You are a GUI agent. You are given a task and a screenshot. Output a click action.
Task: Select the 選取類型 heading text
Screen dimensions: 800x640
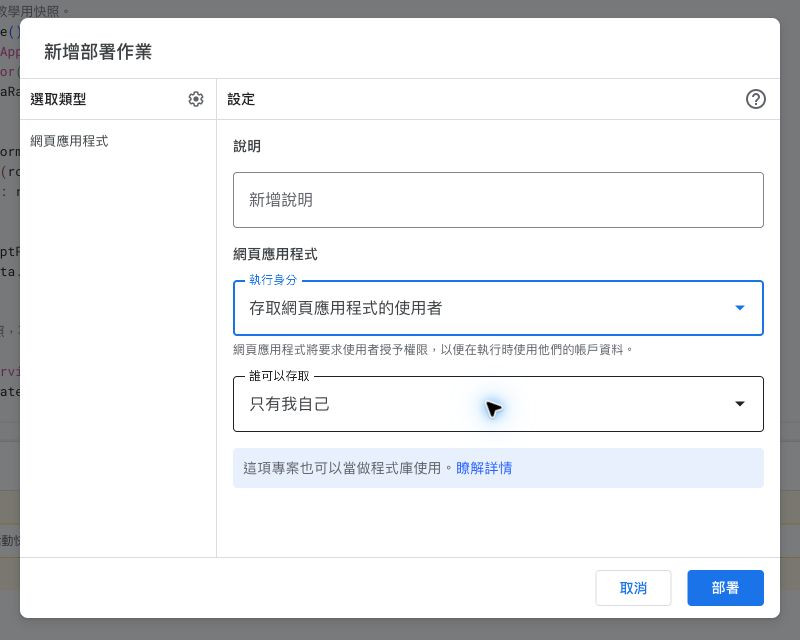point(58,99)
